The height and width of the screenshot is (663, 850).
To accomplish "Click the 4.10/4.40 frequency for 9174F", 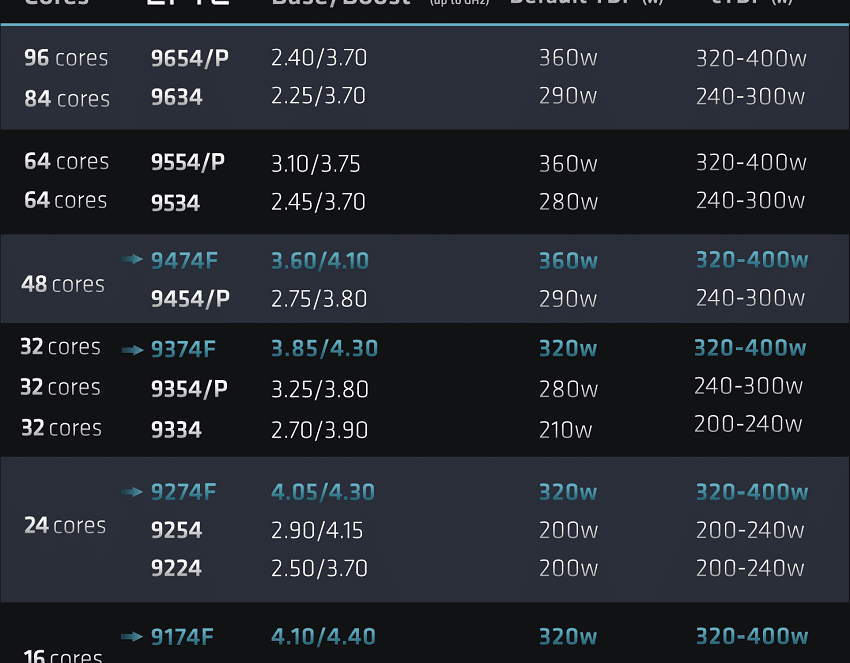I will [324, 636].
